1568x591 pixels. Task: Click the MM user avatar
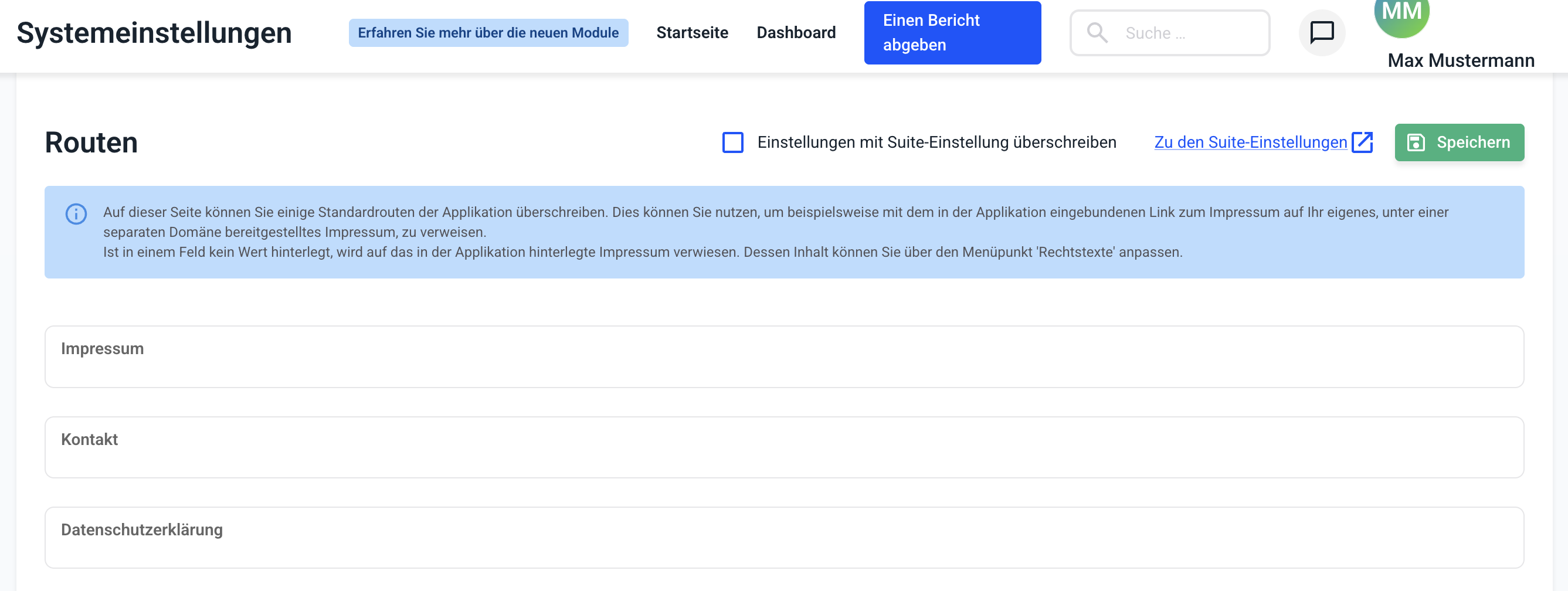click(x=1401, y=15)
